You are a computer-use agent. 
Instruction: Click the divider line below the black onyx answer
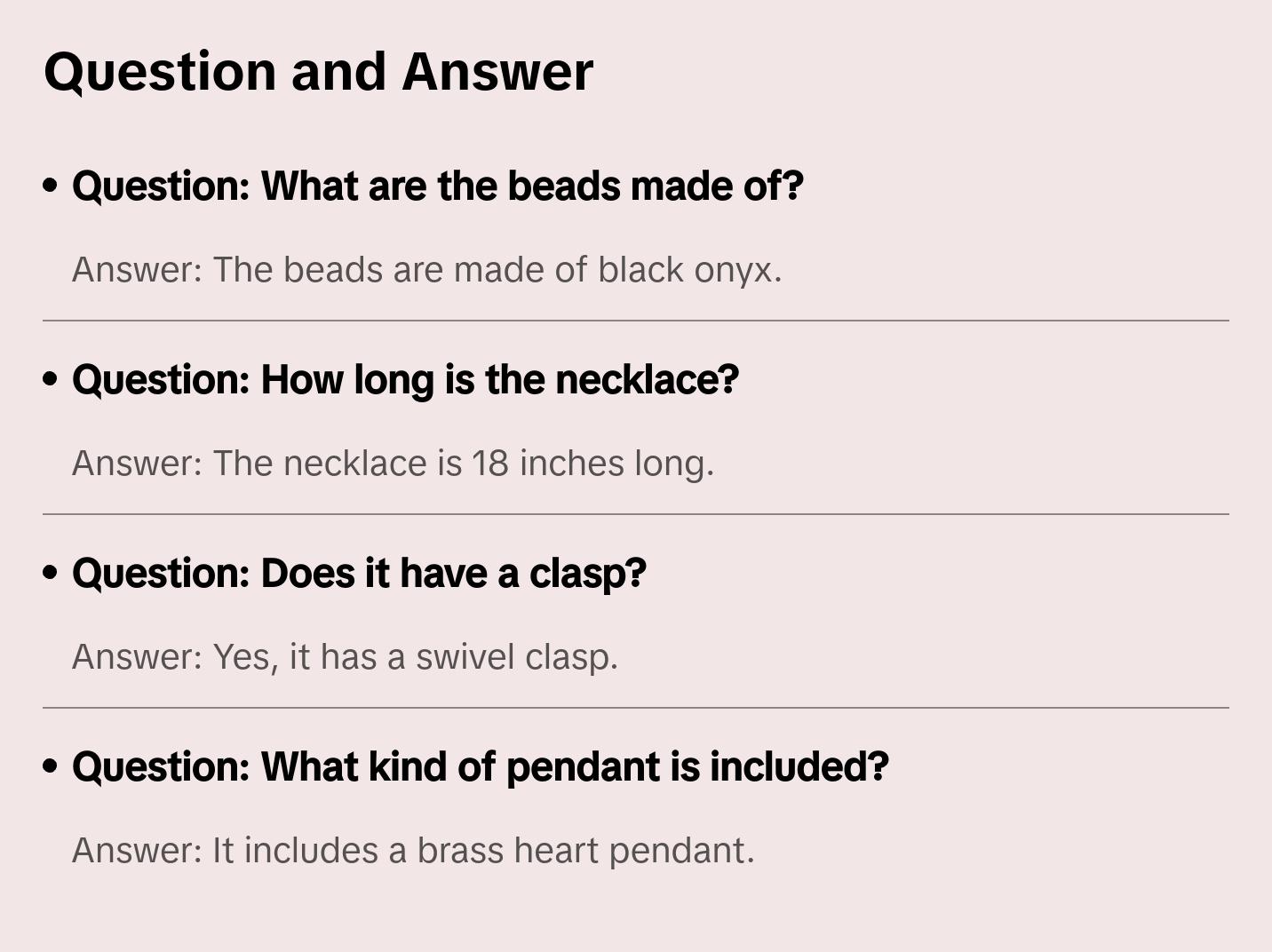[x=636, y=321]
